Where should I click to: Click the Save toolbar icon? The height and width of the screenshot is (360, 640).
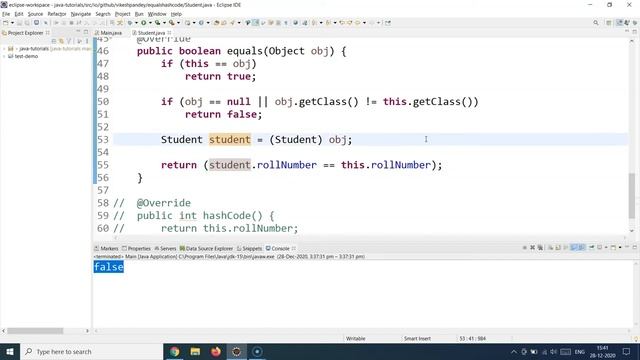click(19, 23)
